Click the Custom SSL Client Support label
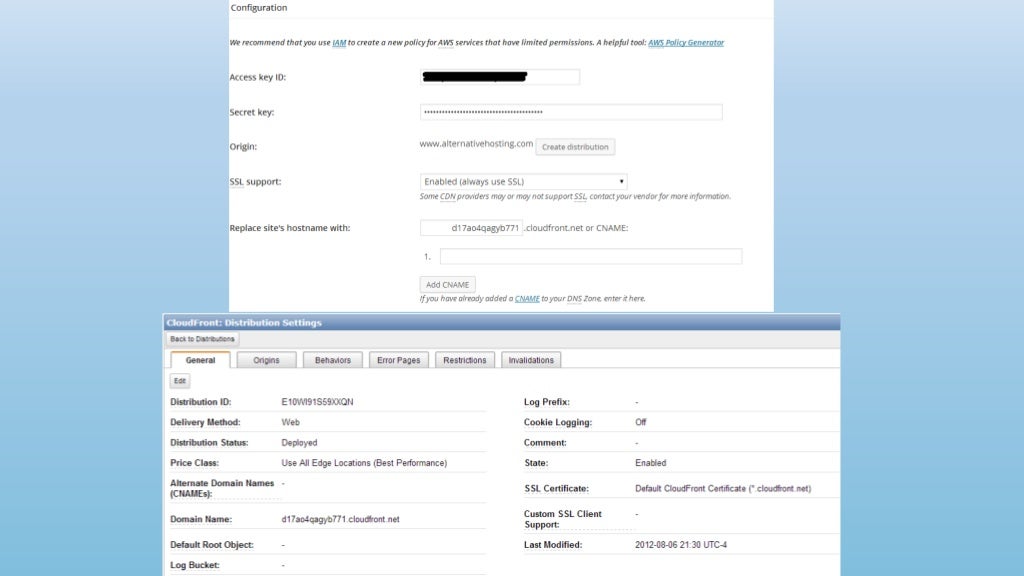The width and height of the screenshot is (1024, 576). pyautogui.click(x=563, y=519)
